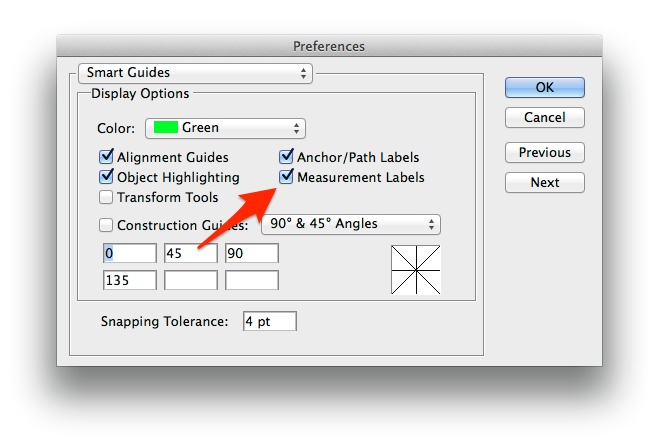This screenshot has height=445, width=659.
Task: Click the angle preview diagram
Action: coord(416,270)
